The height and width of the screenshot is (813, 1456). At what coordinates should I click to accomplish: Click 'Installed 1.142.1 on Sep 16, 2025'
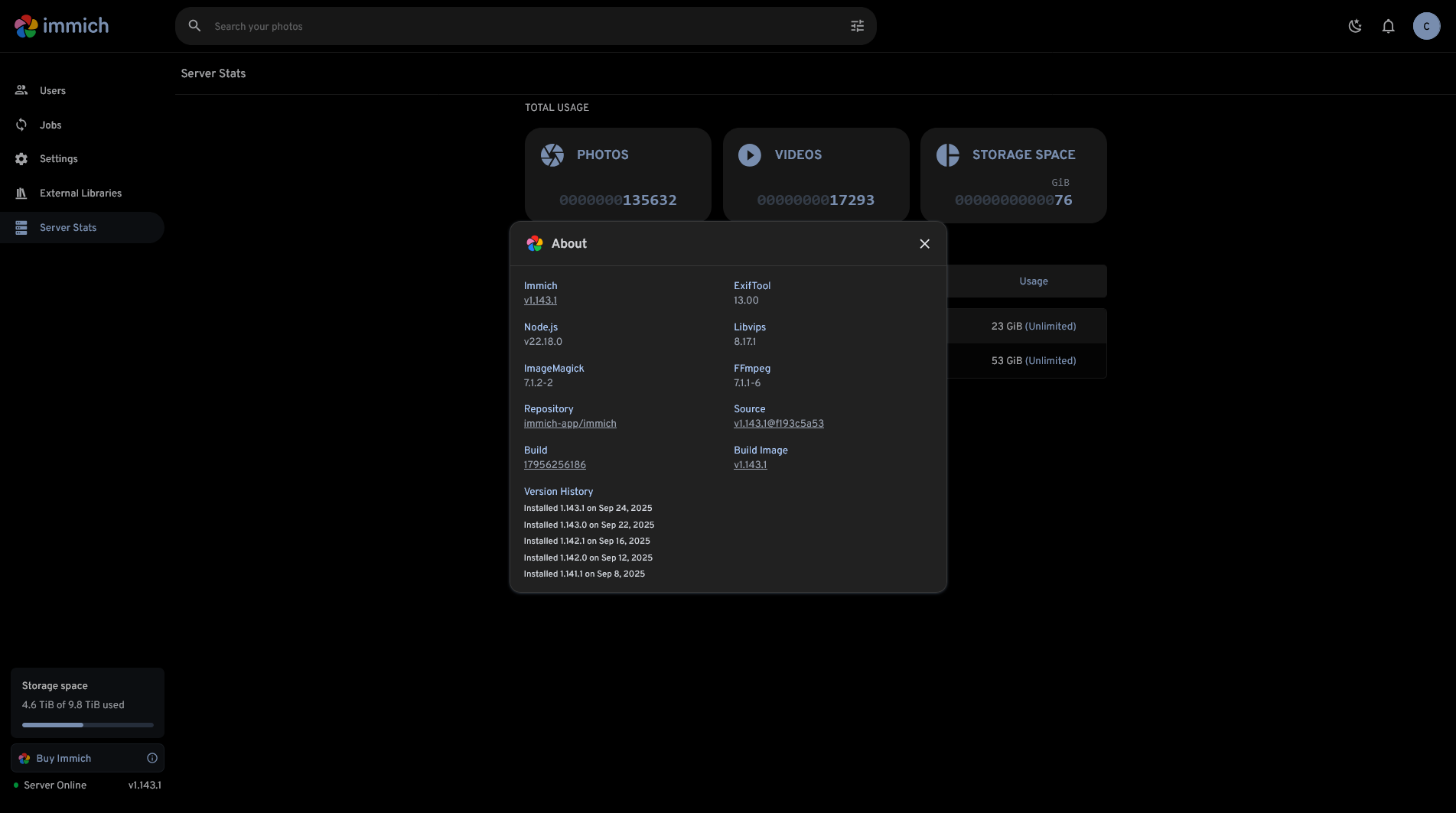click(587, 541)
